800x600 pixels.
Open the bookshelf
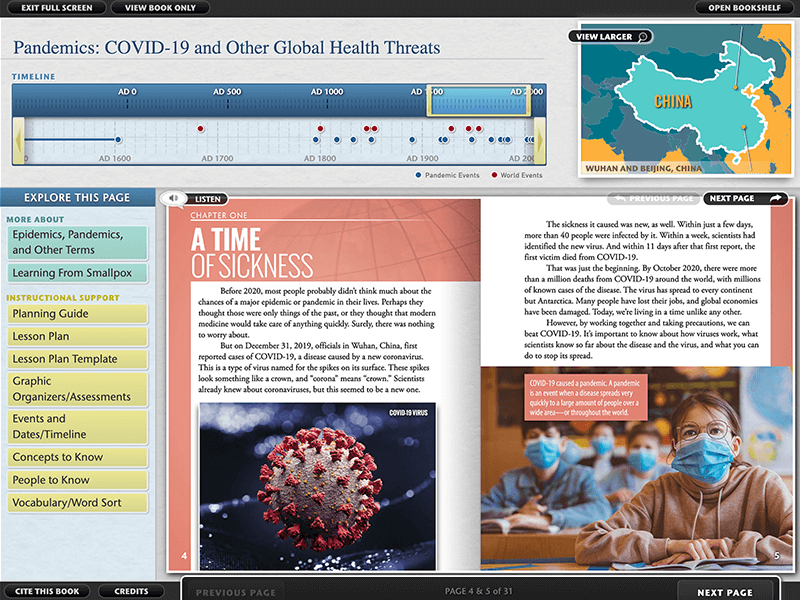click(744, 8)
